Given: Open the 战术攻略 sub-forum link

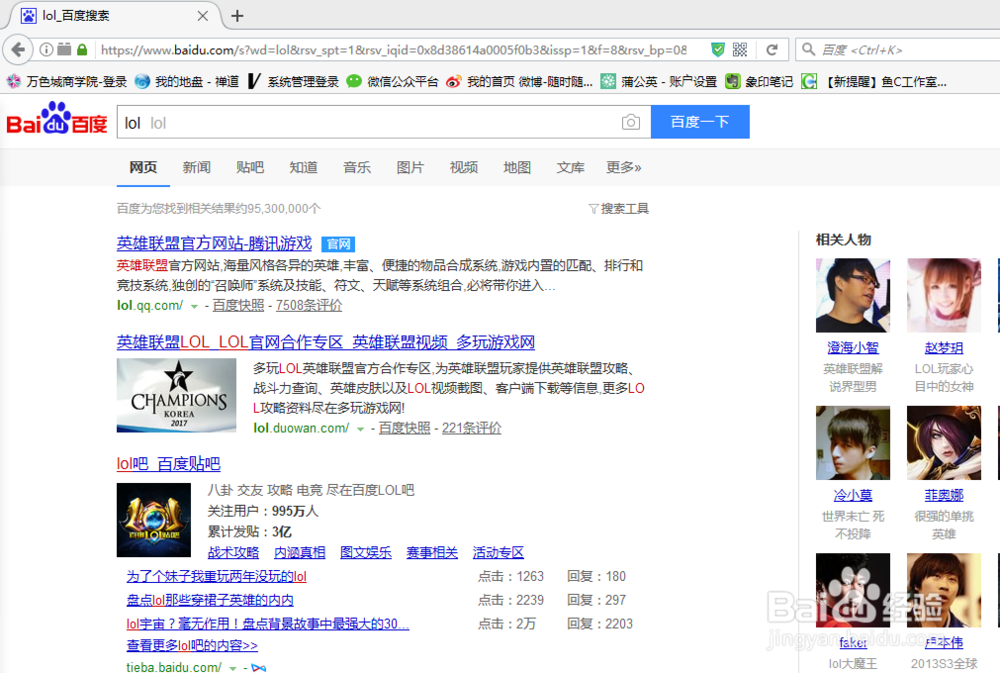Looking at the screenshot, I should pyautogui.click(x=233, y=552).
